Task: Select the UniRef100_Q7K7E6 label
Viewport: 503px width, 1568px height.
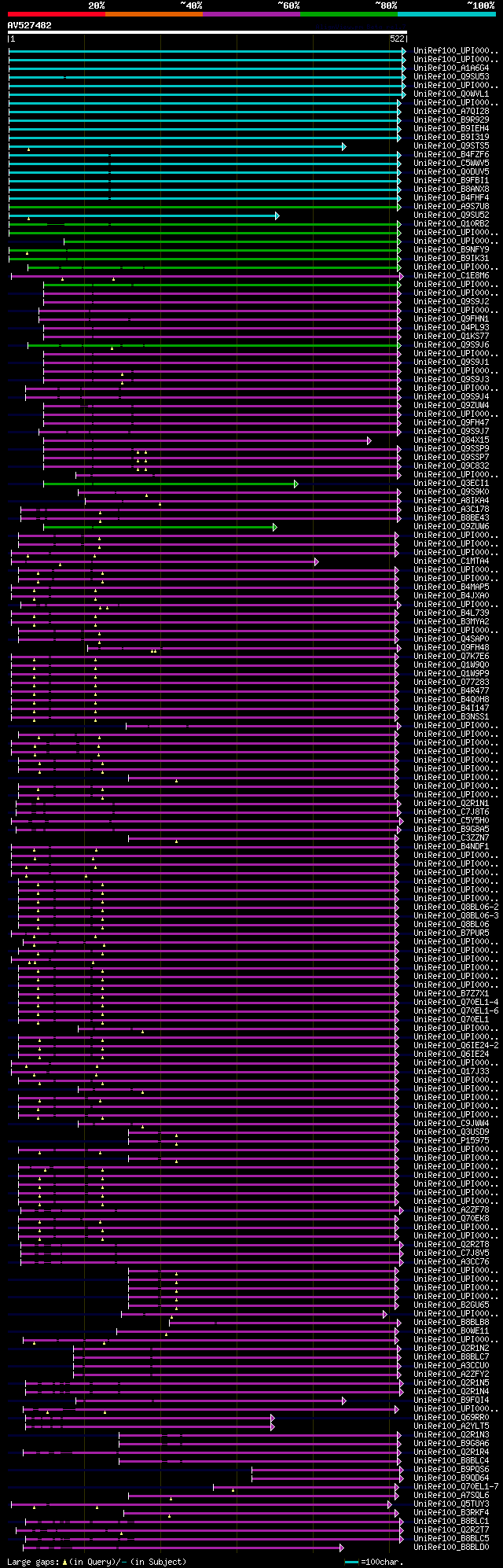Action: 451,656
